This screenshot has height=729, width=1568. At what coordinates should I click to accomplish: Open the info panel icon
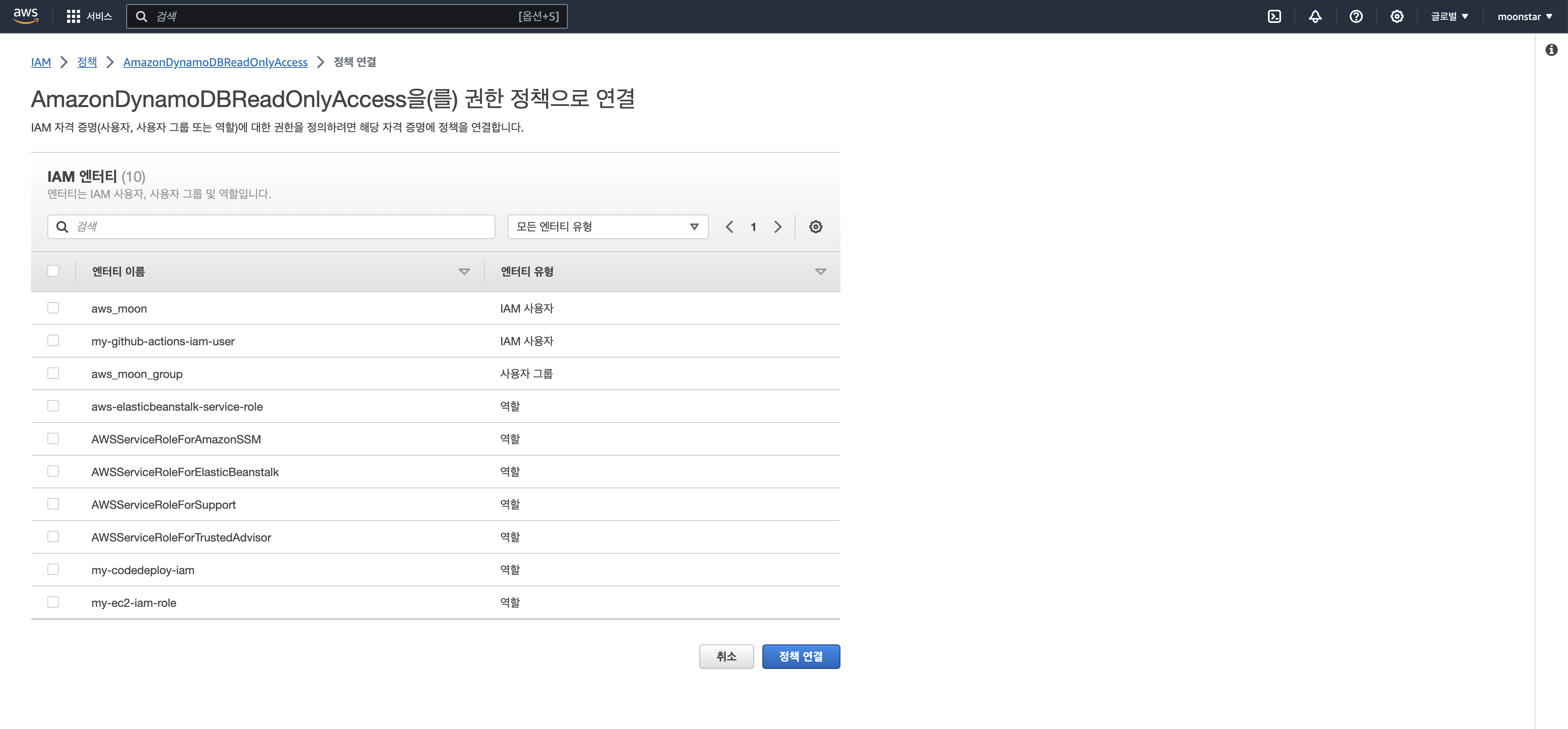point(1551,50)
